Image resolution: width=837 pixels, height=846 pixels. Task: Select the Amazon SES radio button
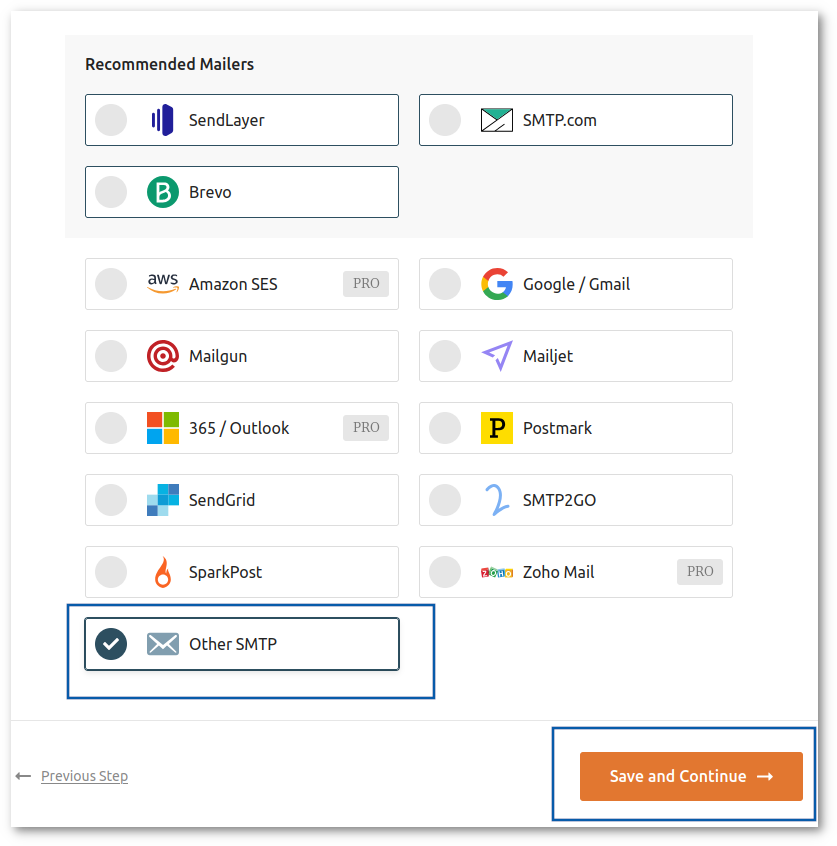[111, 284]
